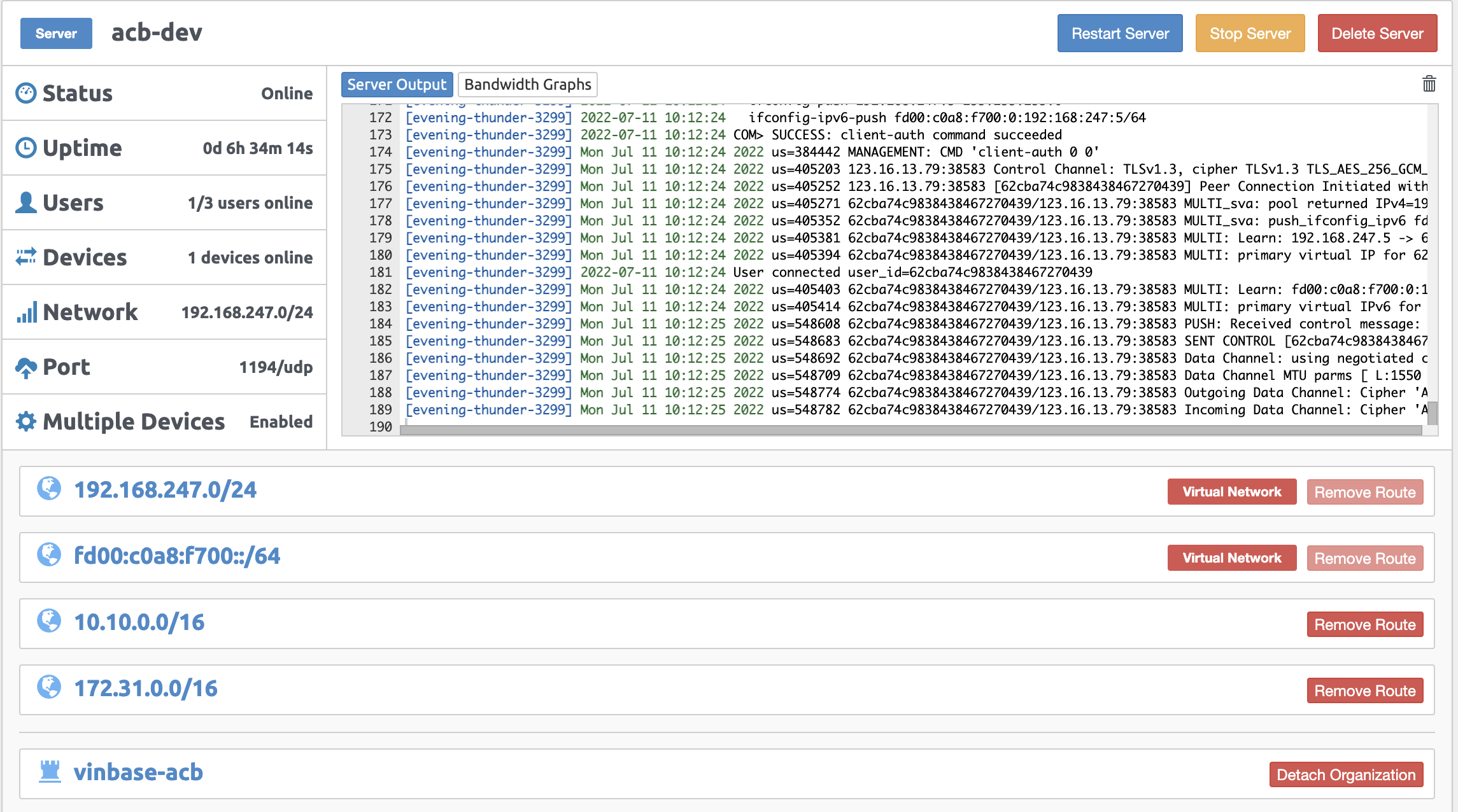Click globe icon beside 172.31.0.0/16 route

(49, 687)
